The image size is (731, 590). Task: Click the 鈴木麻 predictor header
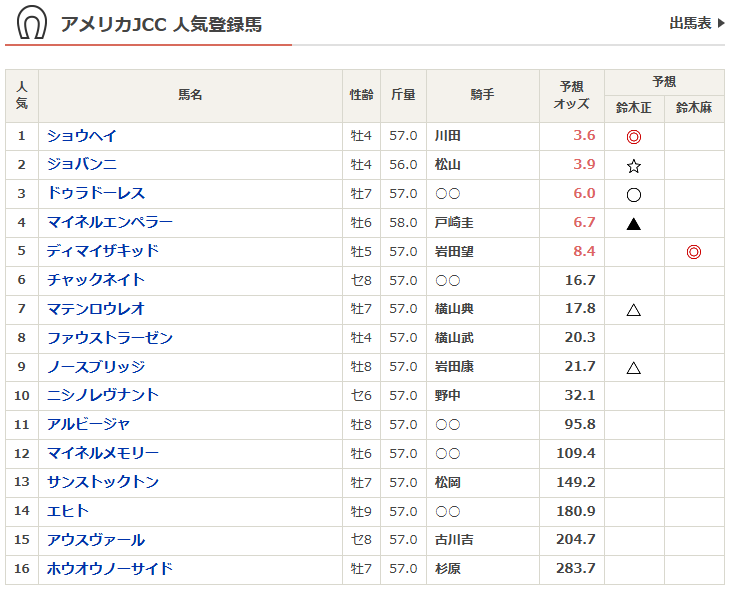point(693,108)
